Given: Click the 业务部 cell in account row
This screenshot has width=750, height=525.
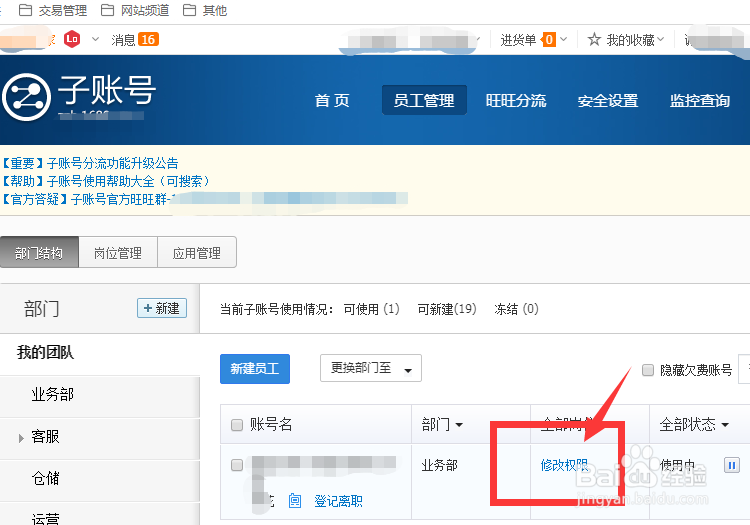Looking at the screenshot, I should 439,465.
